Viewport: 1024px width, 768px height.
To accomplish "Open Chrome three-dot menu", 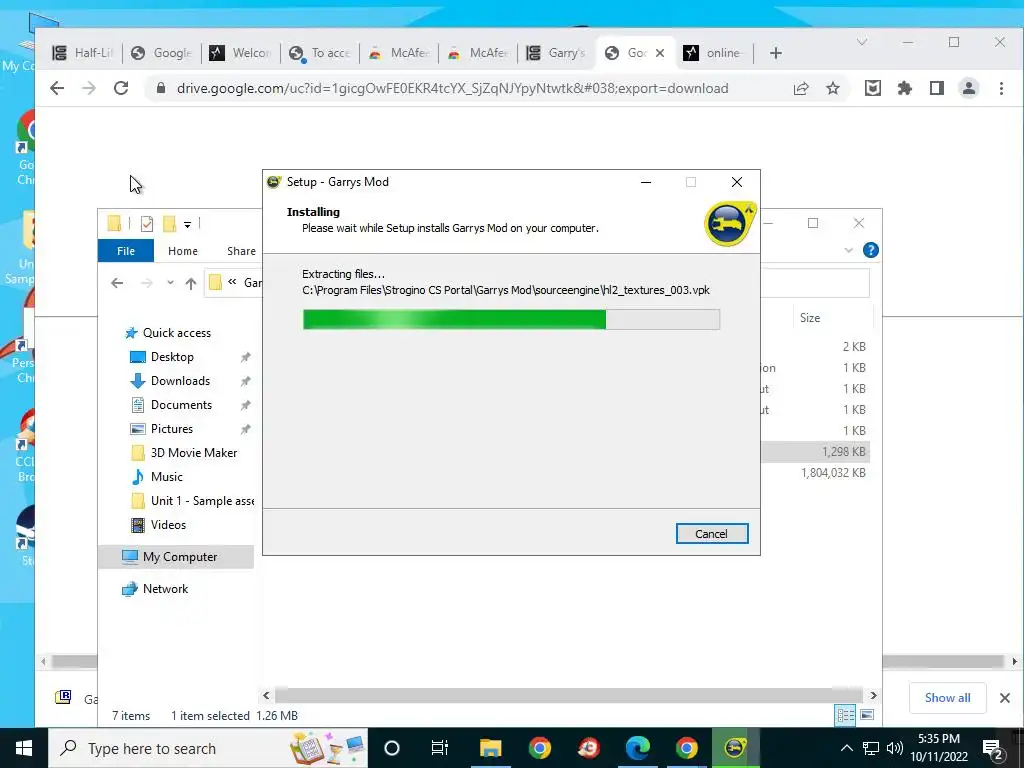I will coord(1001,88).
